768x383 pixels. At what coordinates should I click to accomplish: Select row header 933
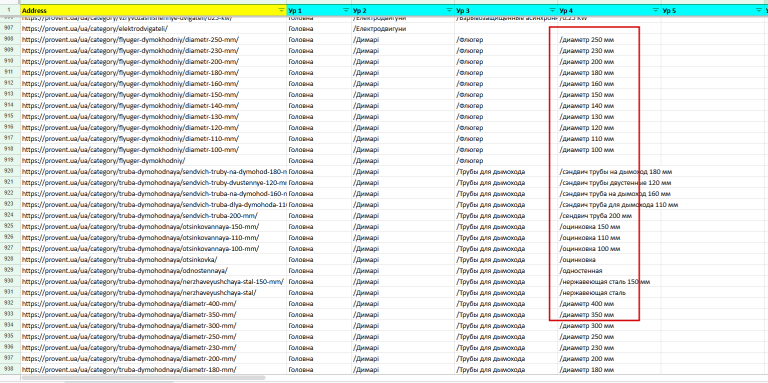pyautogui.click(x=10, y=314)
